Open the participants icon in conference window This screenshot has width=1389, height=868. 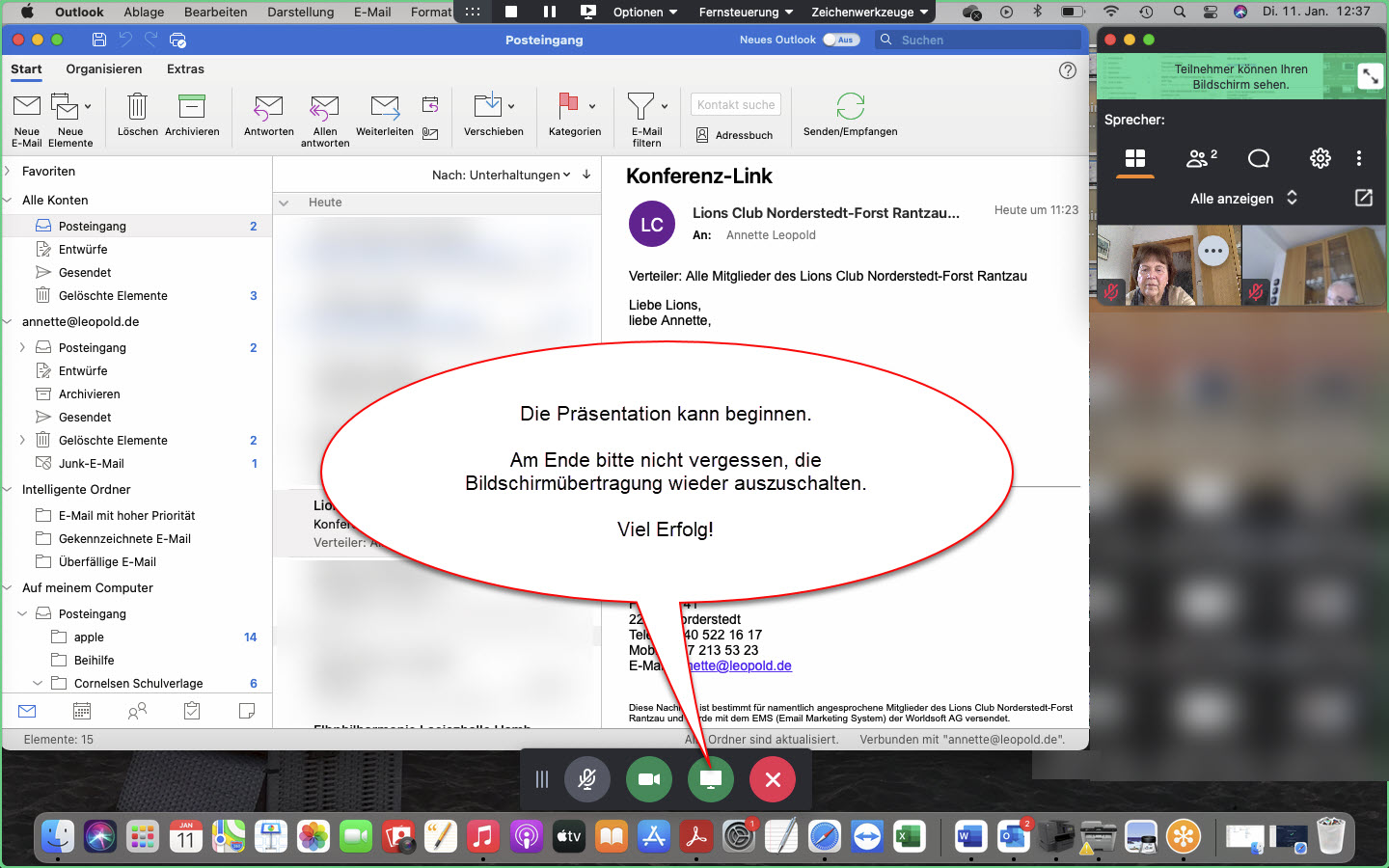pyautogui.click(x=1201, y=158)
